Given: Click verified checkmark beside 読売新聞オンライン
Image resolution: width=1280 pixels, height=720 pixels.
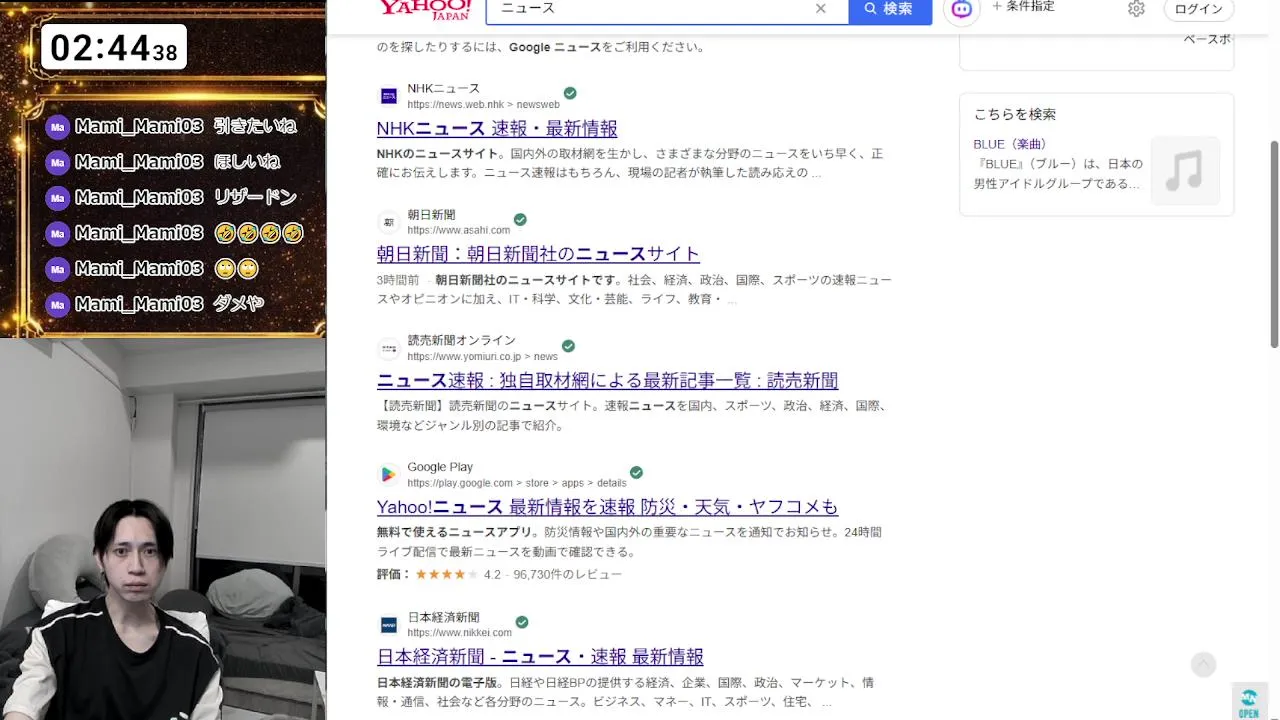Looking at the screenshot, I should (568, 346).
